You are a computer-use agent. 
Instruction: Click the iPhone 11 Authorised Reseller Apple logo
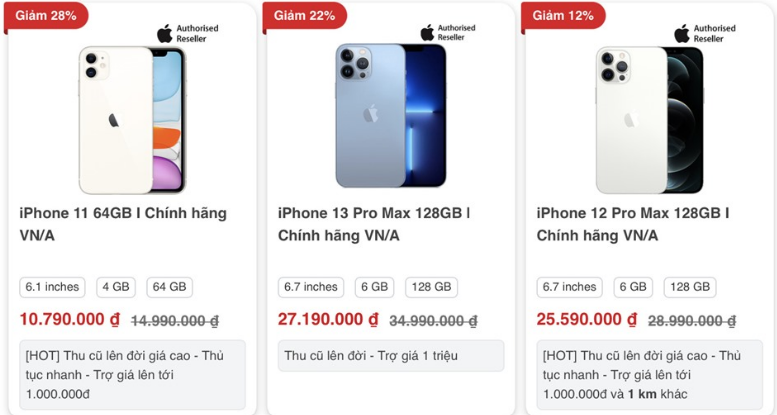click(x=165, y=33)
